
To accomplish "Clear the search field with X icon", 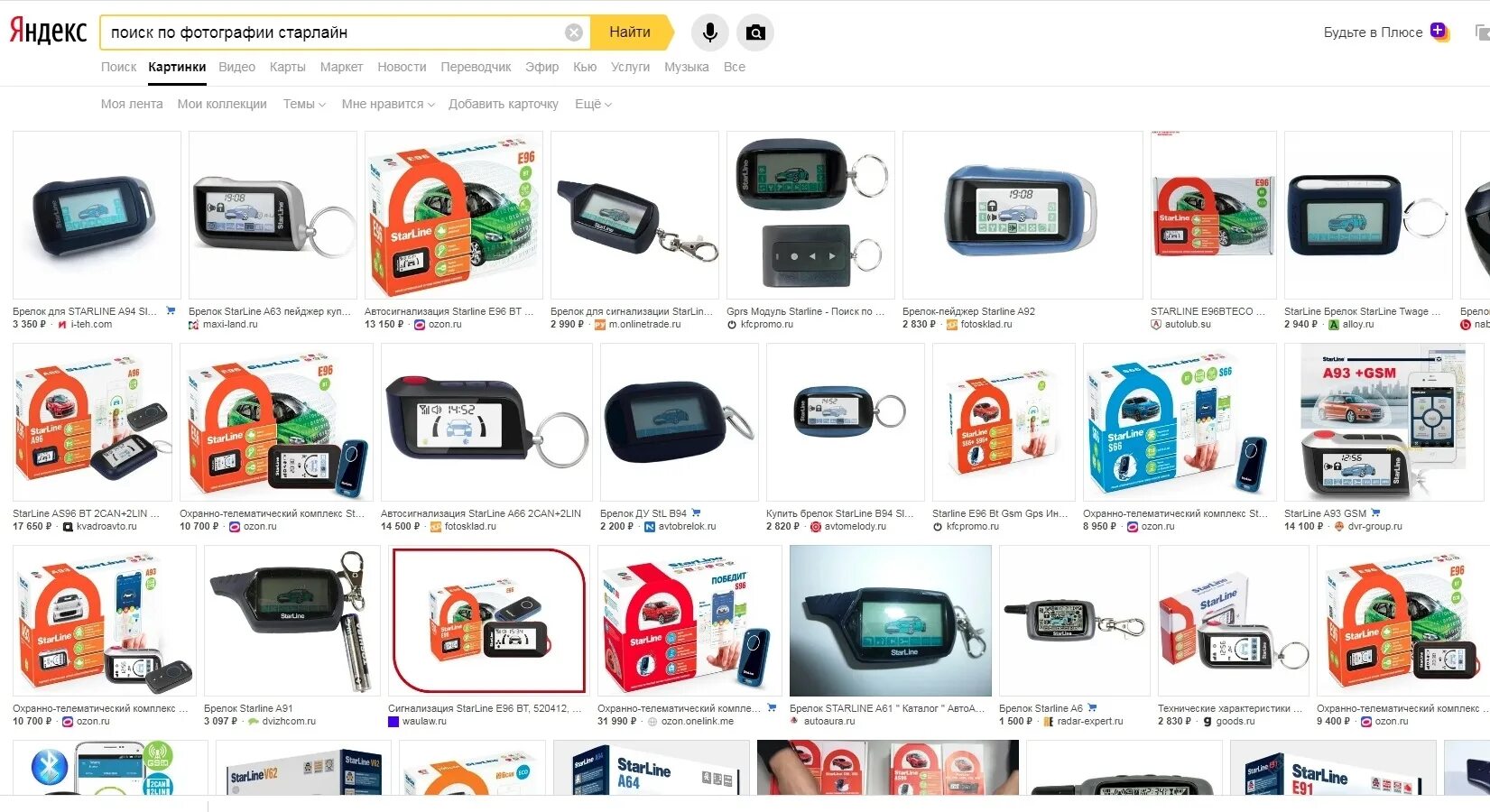I will (x=574, y=32).
